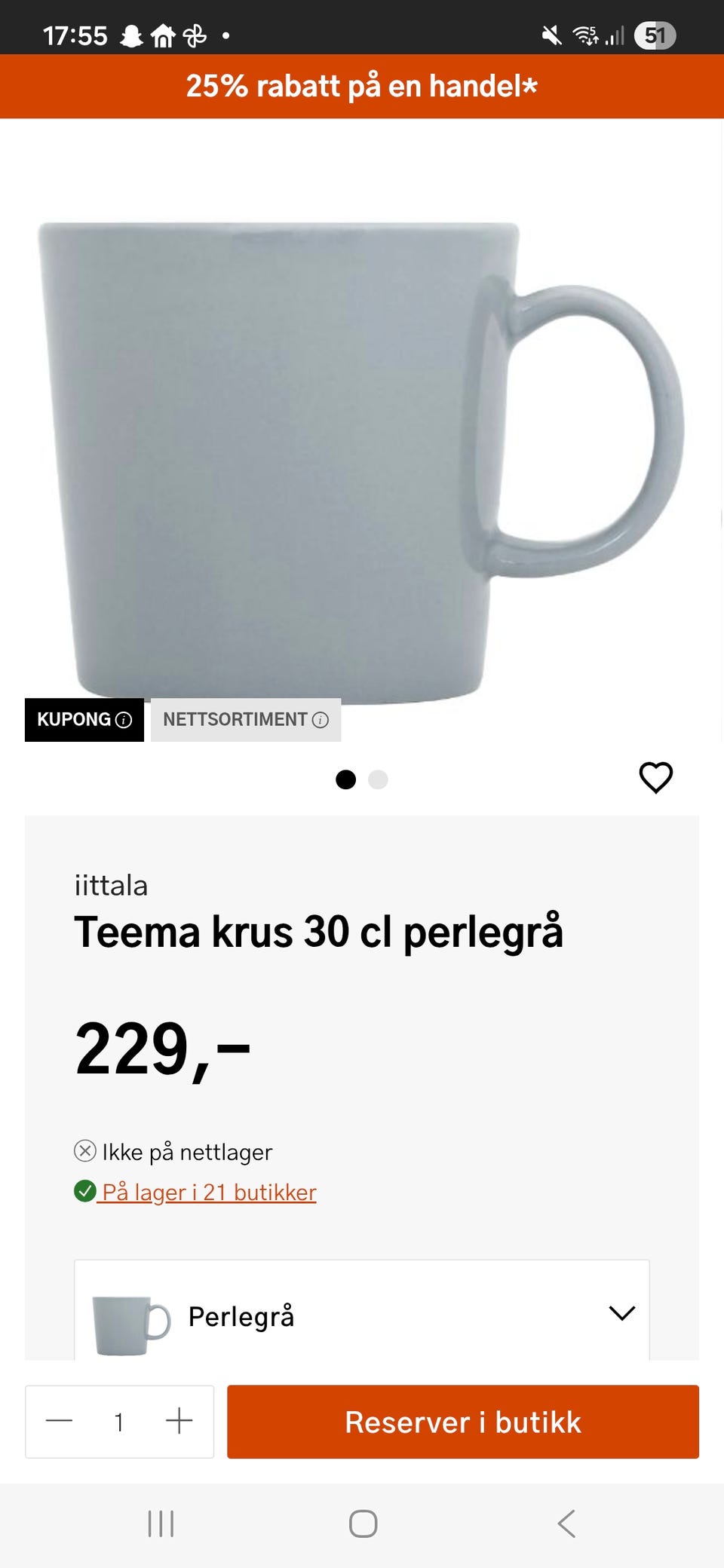Select the second image carousel dot
724x1568 pixels.
pos(378,779)
